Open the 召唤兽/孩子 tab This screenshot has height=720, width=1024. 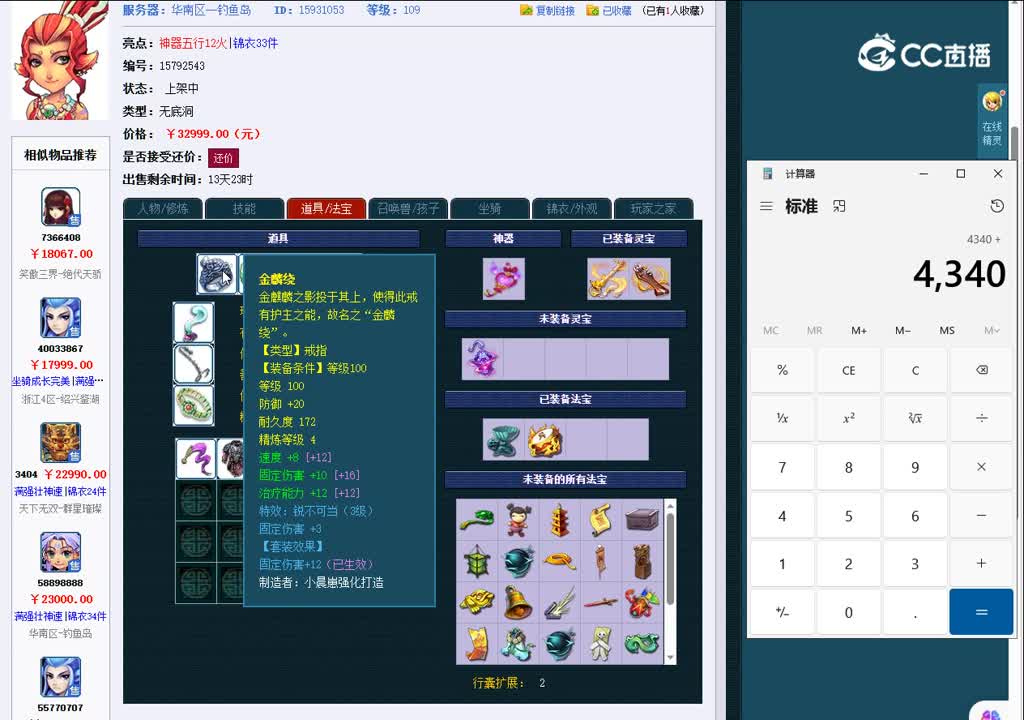pyautogui.click(x=408, y=208)
